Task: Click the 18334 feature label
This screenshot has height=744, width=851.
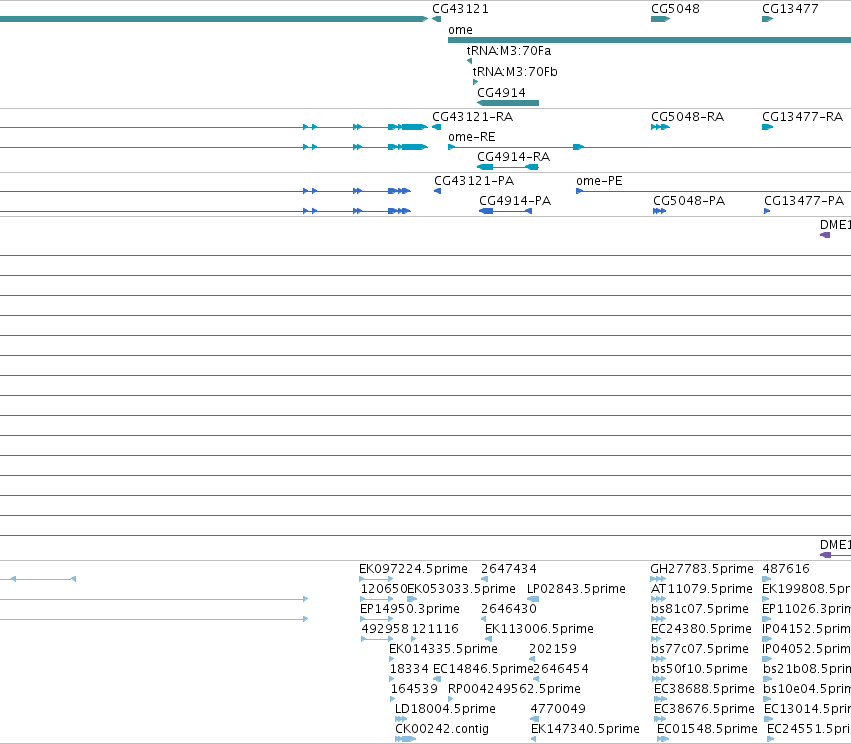Action: 409,669
